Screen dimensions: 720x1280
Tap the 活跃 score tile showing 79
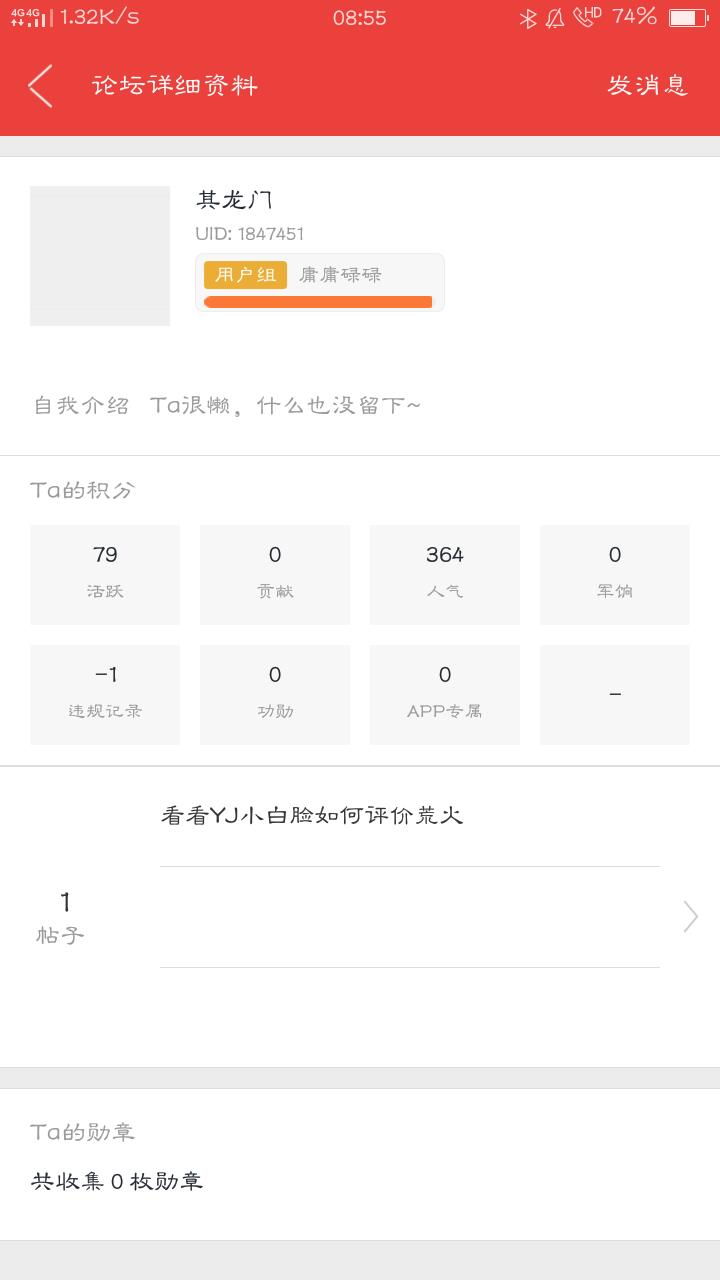[x=105, y=575]
